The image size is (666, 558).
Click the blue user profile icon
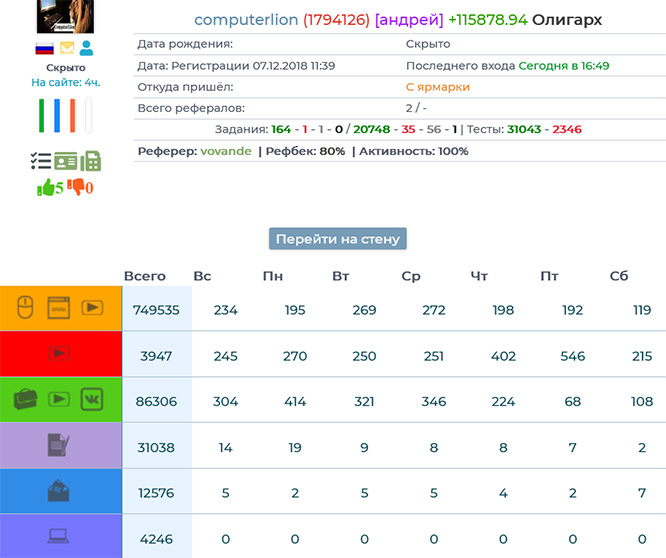87,48
